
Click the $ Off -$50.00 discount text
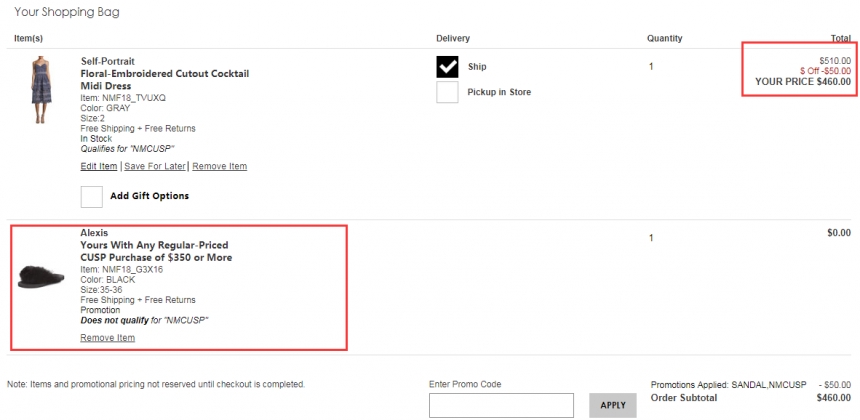[825, 71]
